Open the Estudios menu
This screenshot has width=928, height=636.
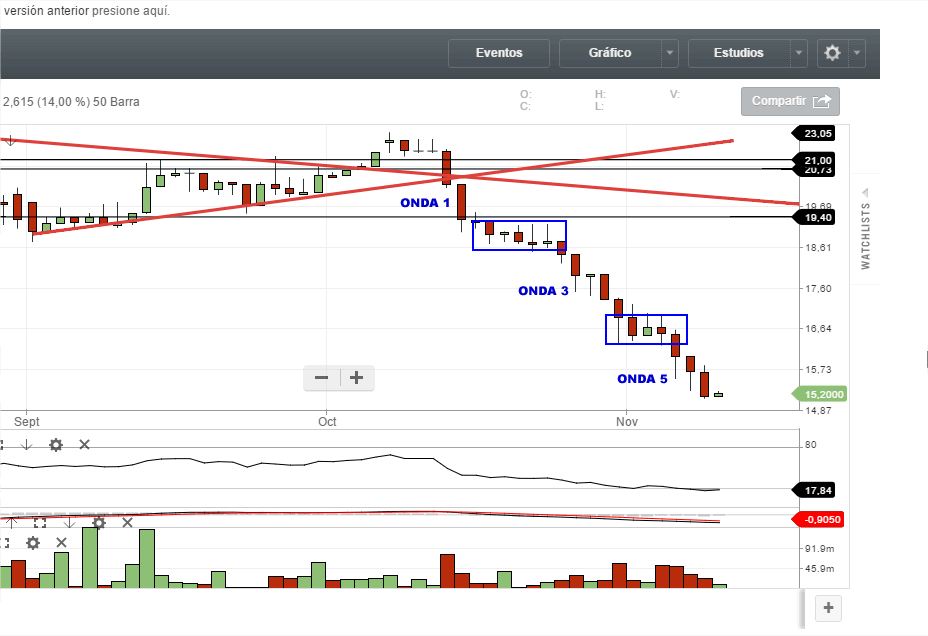(739, 53)
